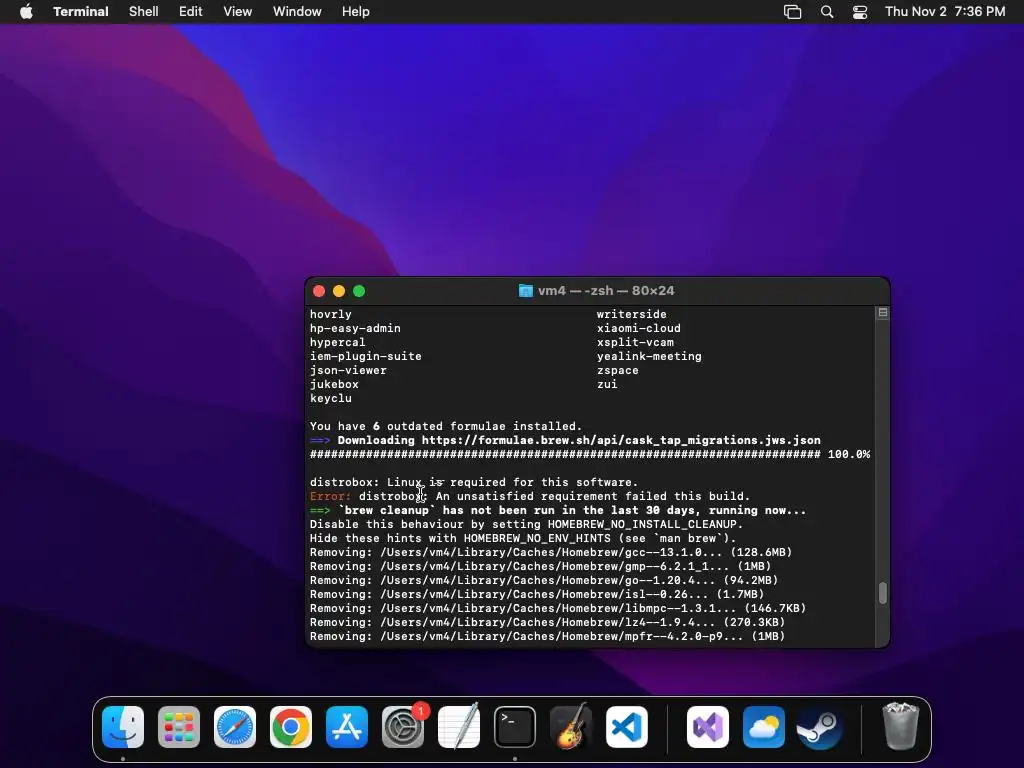Image resolution: width=1024 pixels, height=768 pixels.
Task: Open the Terminal application menu
Action: [81, 12]
